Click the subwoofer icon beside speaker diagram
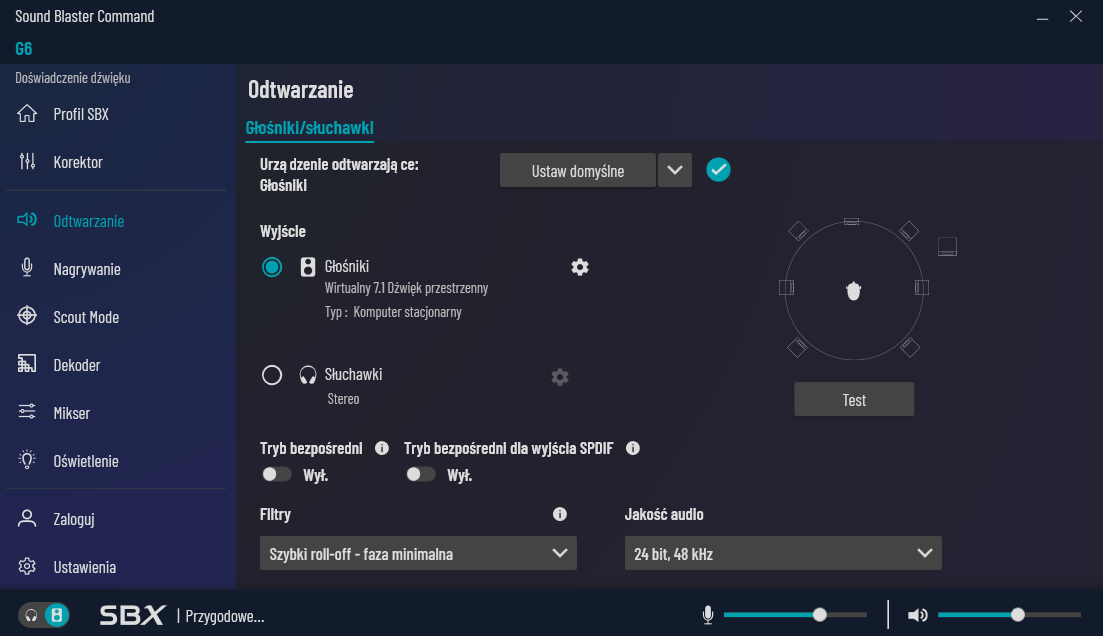The height and width of the screenshot is (636, 1103). coord(948,246)
